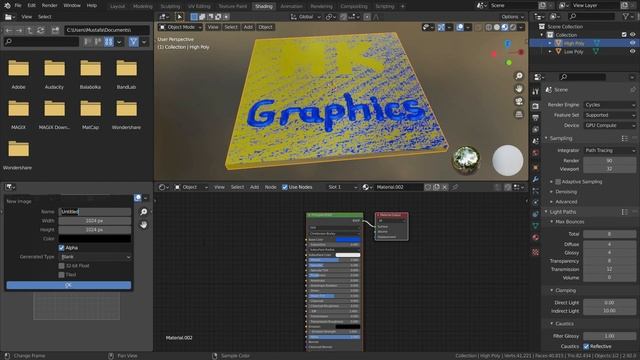
Task: Switch to rendered viewport shading
Action: point(513,27)
